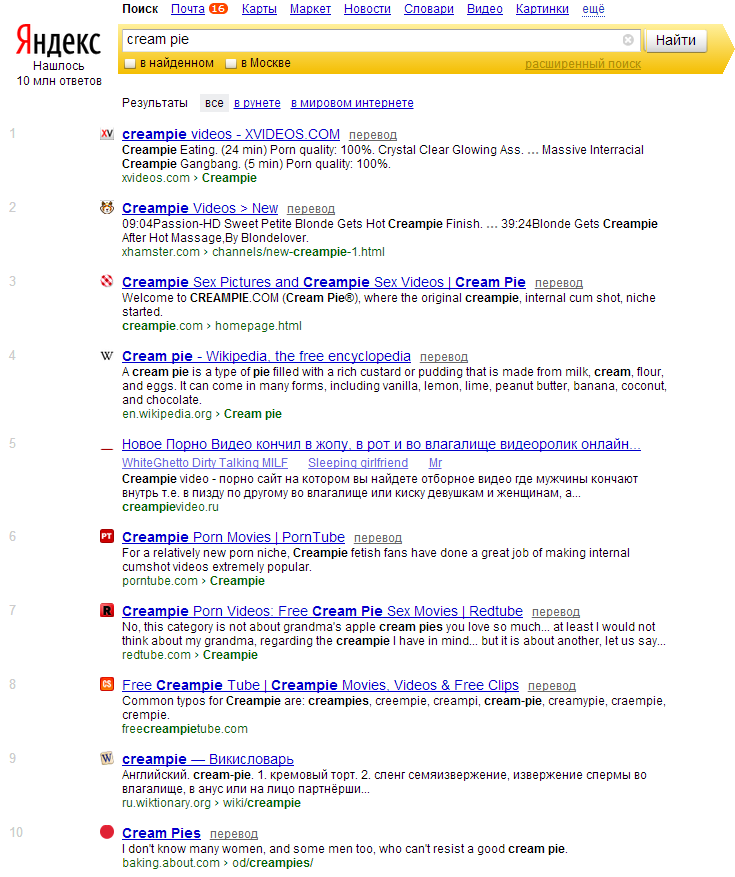The image size is (735, 877).
Task: Enable the 'в найденном' checkbox
Action: click(130, 63)
